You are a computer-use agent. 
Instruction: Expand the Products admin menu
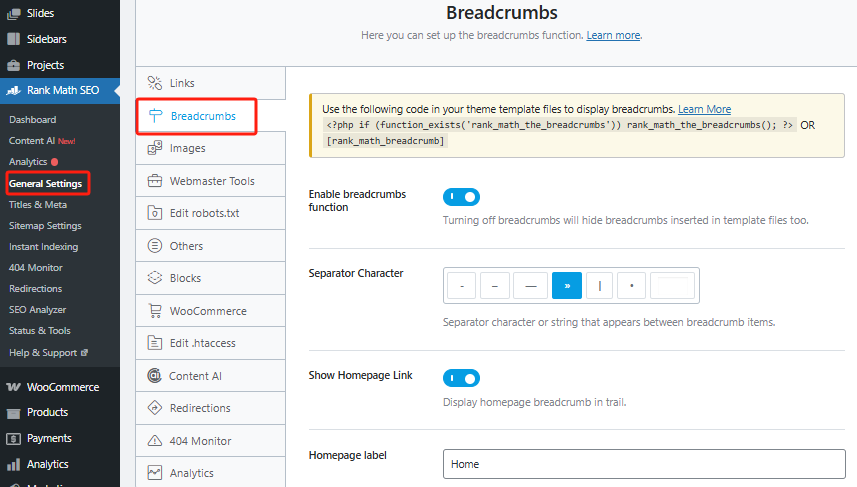coord(47,412)
